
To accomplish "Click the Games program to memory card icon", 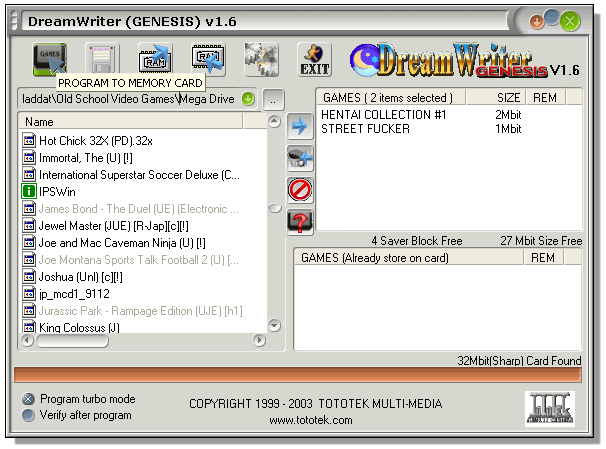I will pyautogui.click(x=49, y=59).
